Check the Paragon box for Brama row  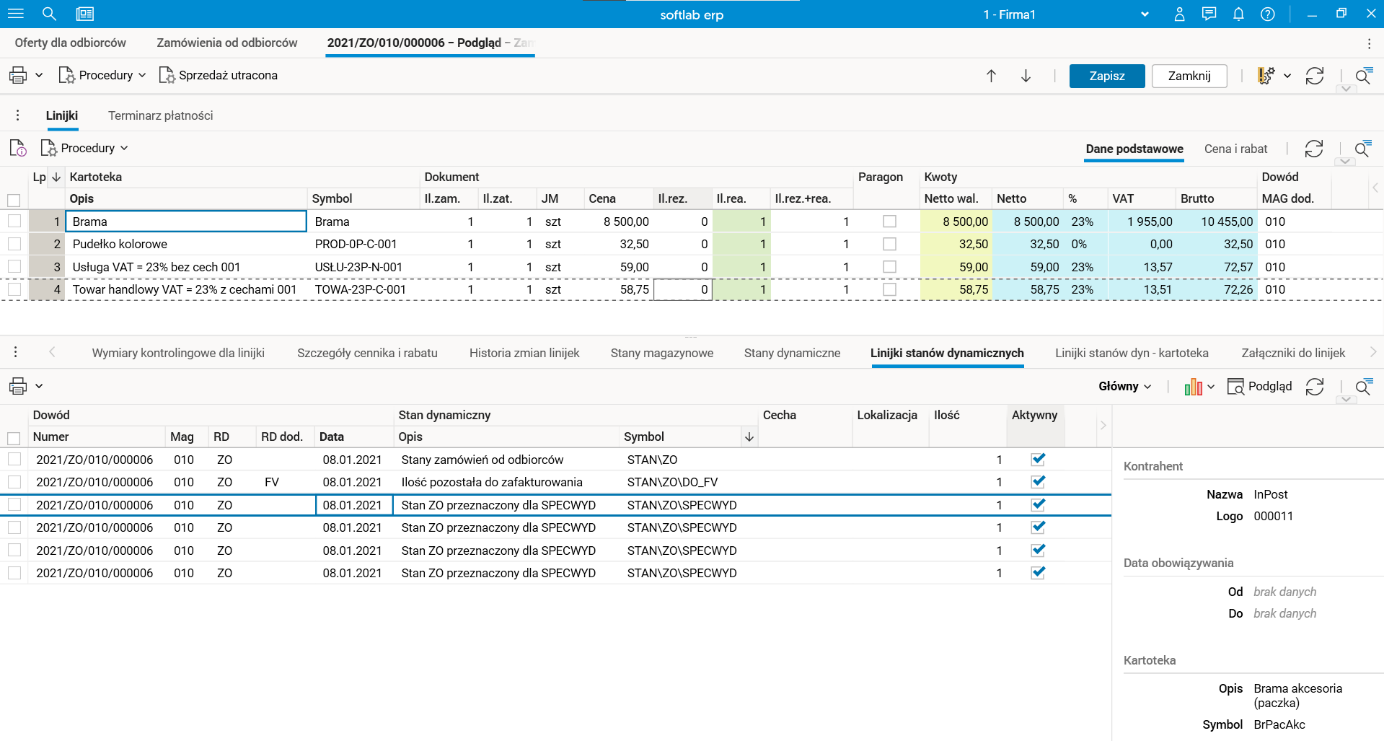pos(889,222)
